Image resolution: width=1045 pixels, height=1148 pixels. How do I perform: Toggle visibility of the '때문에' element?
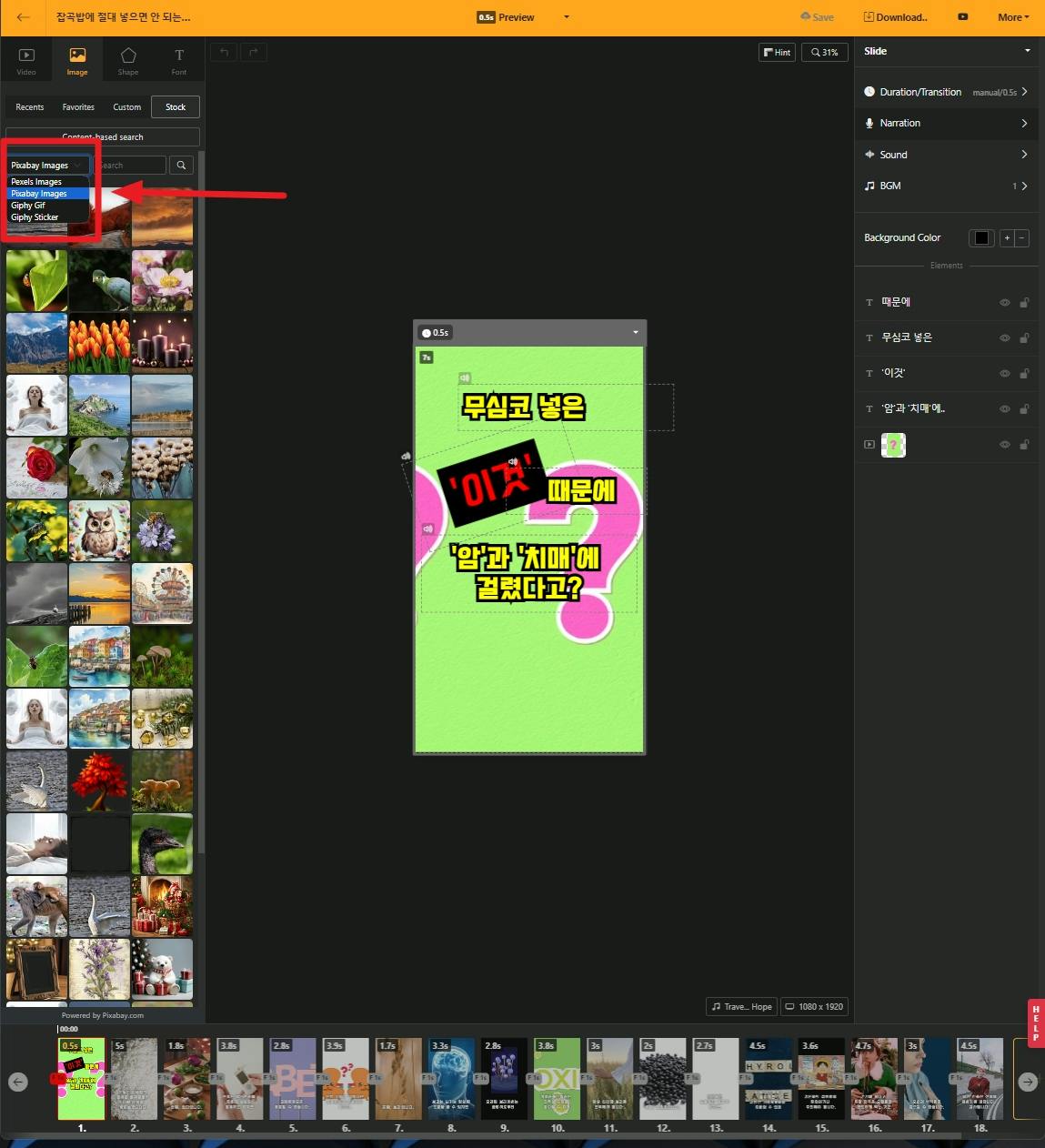coord(1005,303)
